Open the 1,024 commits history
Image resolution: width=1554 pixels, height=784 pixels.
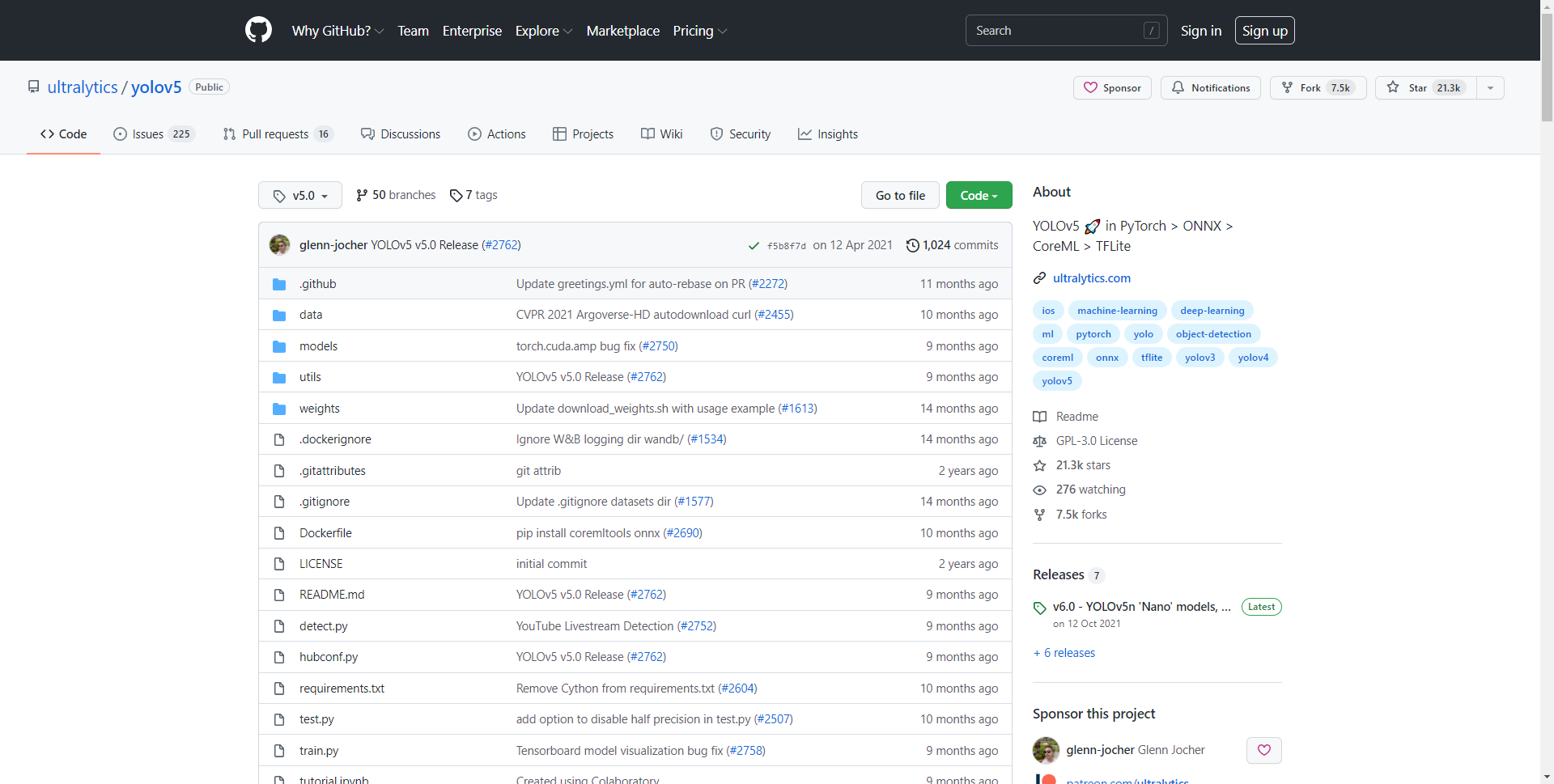[952, 245]
